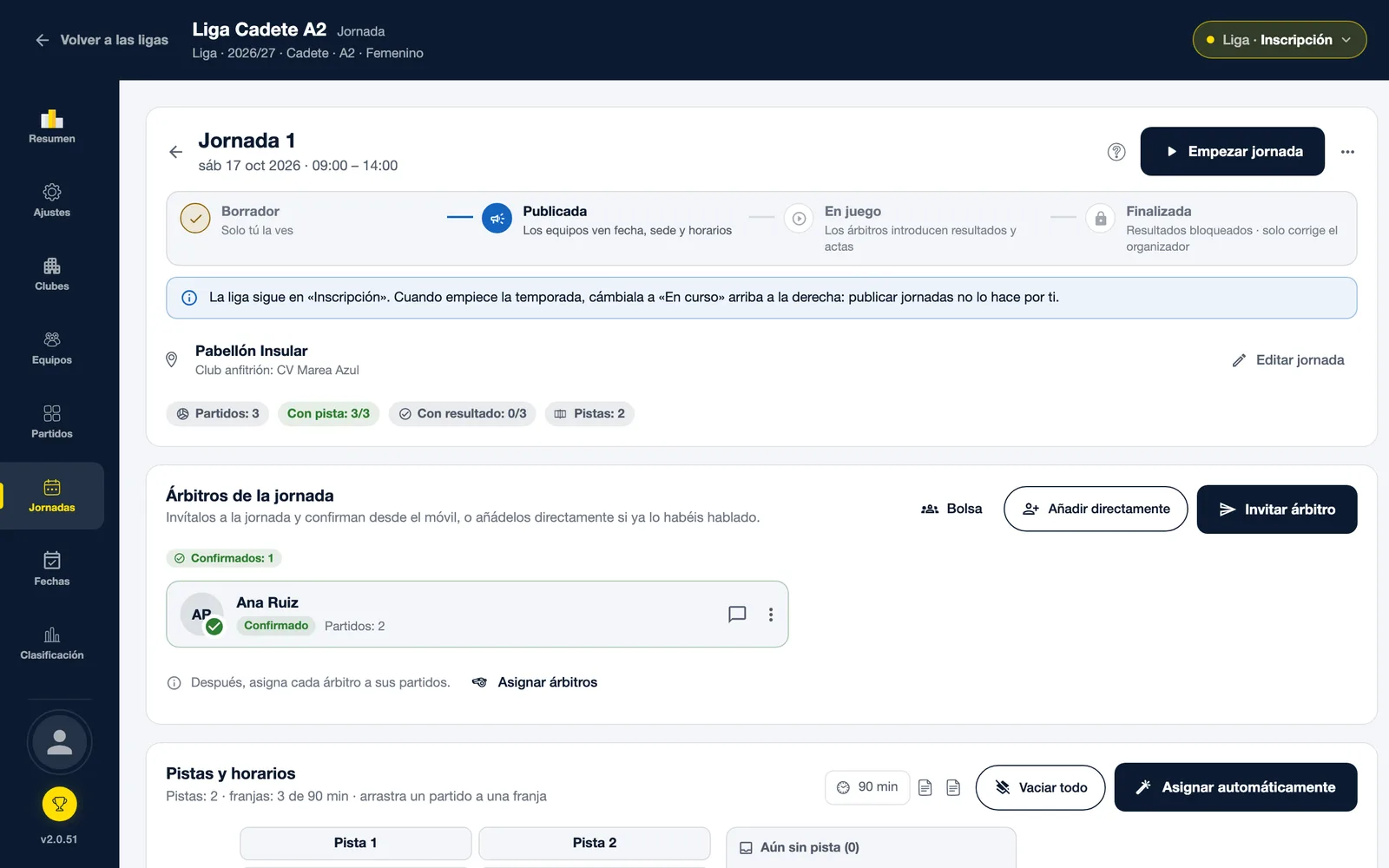Open the 90 min duration selector
1389x868 pixels.
[867, 787]
